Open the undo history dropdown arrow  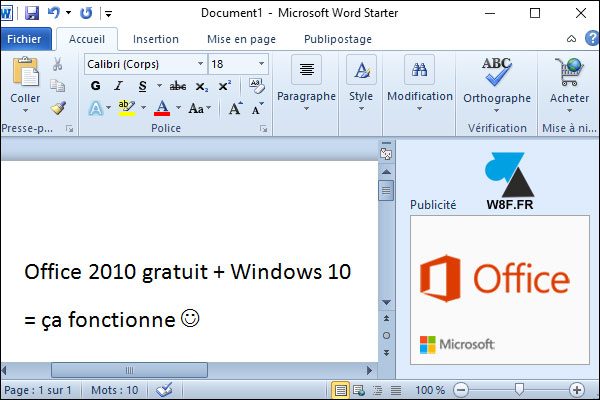(68, 13)
